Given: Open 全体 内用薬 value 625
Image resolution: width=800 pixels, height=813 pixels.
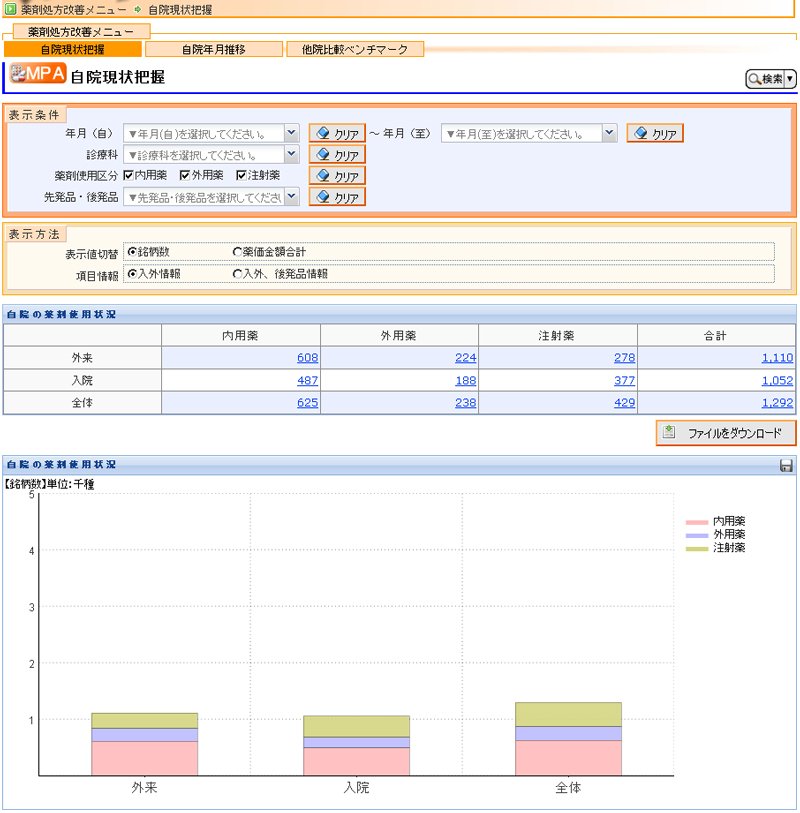Looking at the screenshot, I should tap(307, 402).
